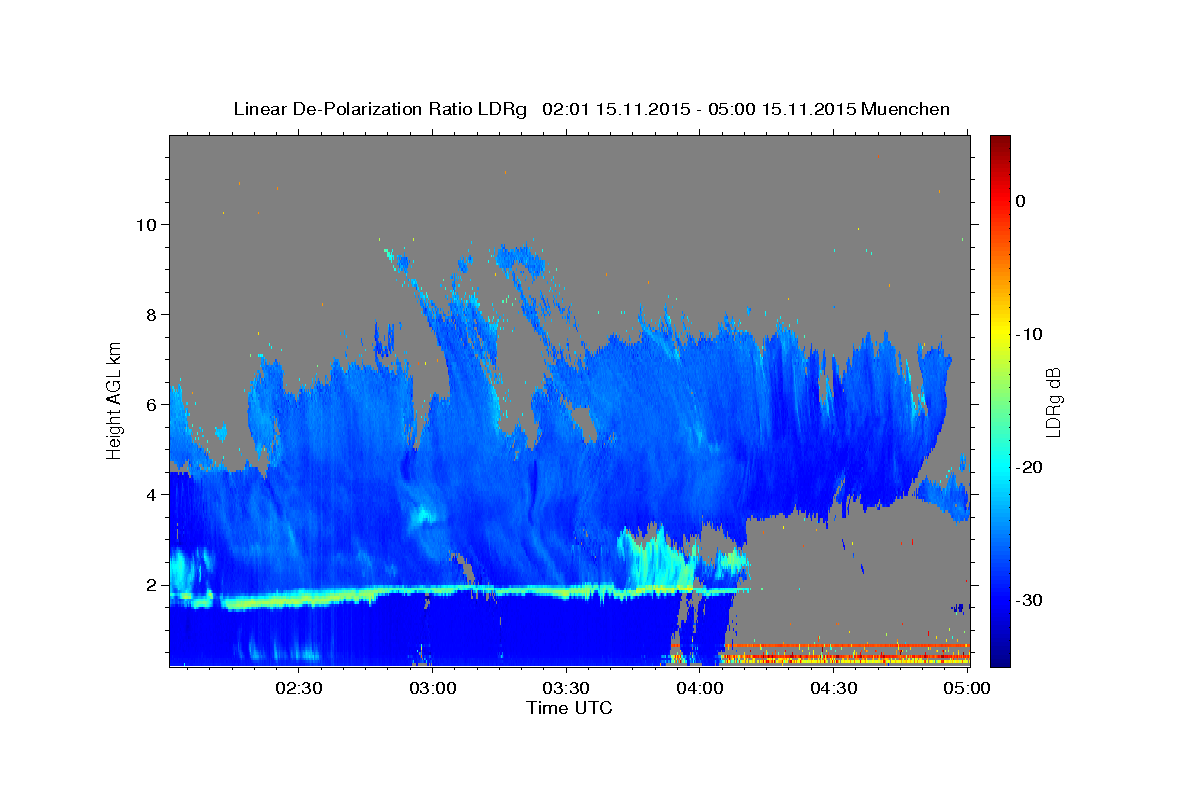The image size is (1200, 800).
Task: Click the height tick label '2'
Action: (152, 584)
